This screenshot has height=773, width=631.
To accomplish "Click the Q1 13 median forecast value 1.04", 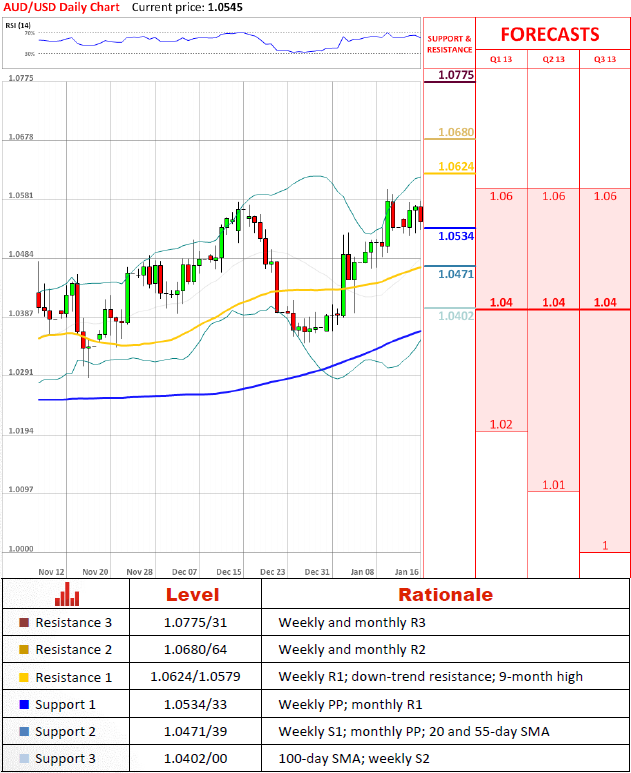I will click(x=501, y=302).
